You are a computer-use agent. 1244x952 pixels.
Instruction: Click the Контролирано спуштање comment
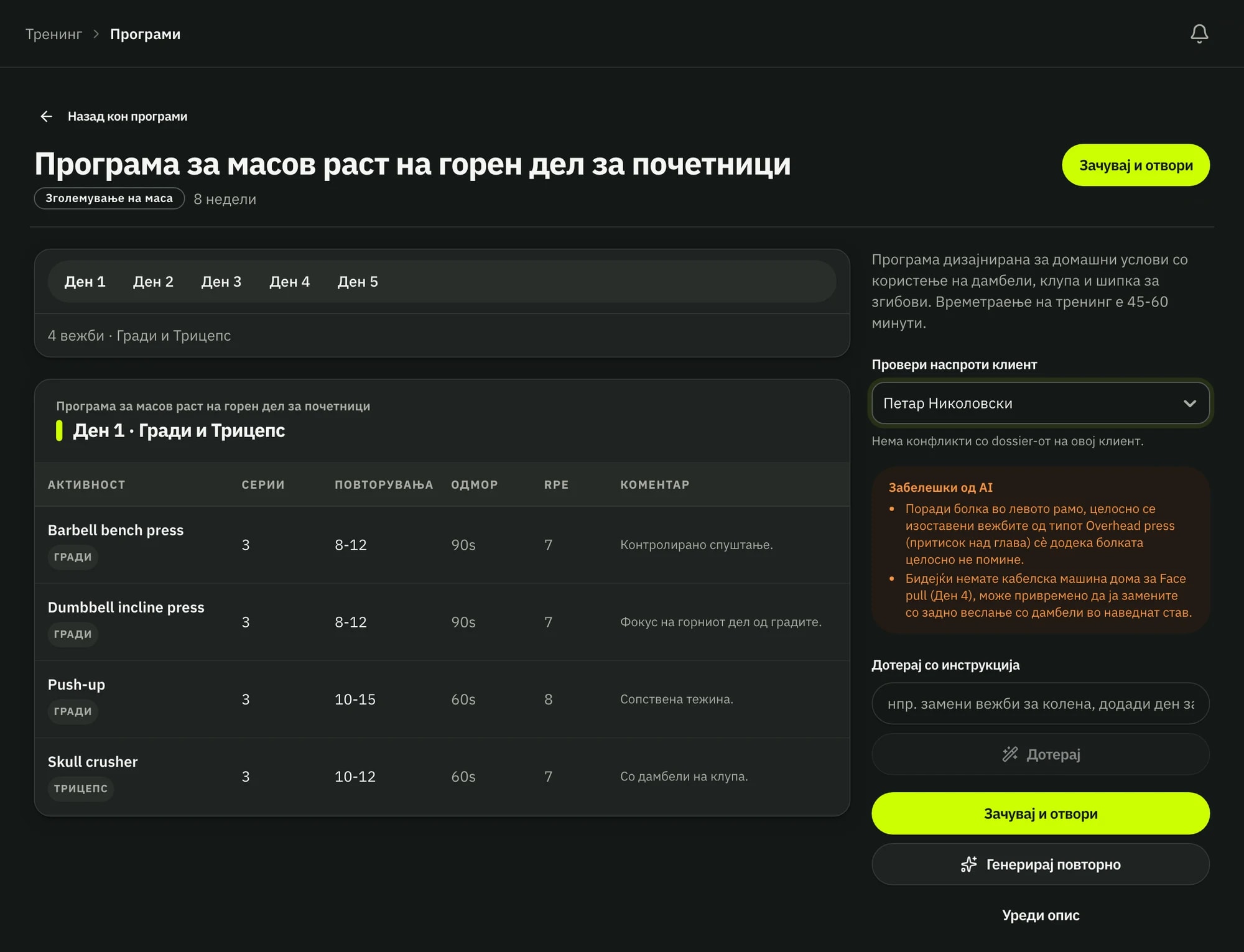(x=696, y=545)
